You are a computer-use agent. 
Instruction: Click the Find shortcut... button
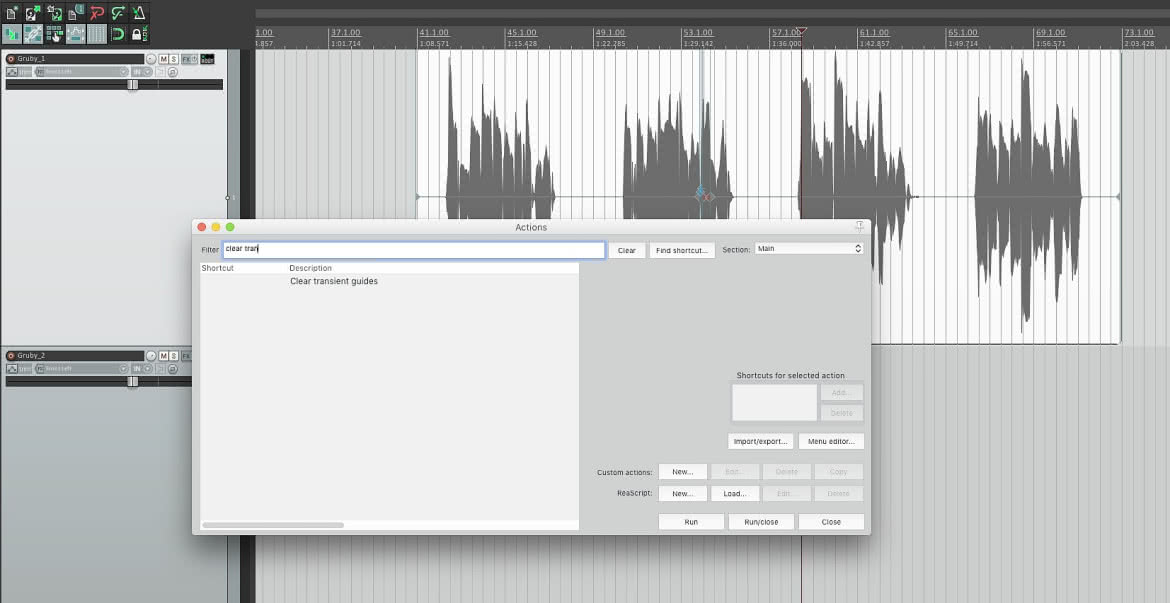[682, 250]
